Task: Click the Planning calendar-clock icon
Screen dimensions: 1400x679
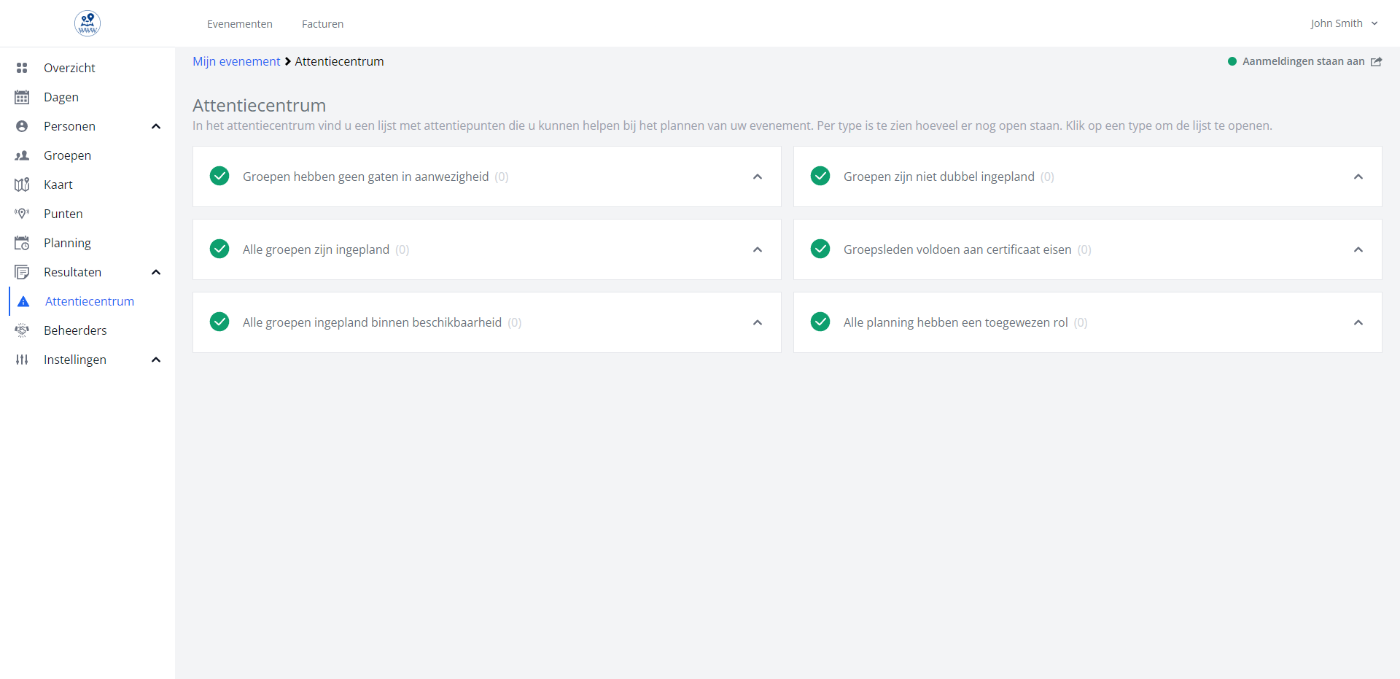Action: pos(22,243)
